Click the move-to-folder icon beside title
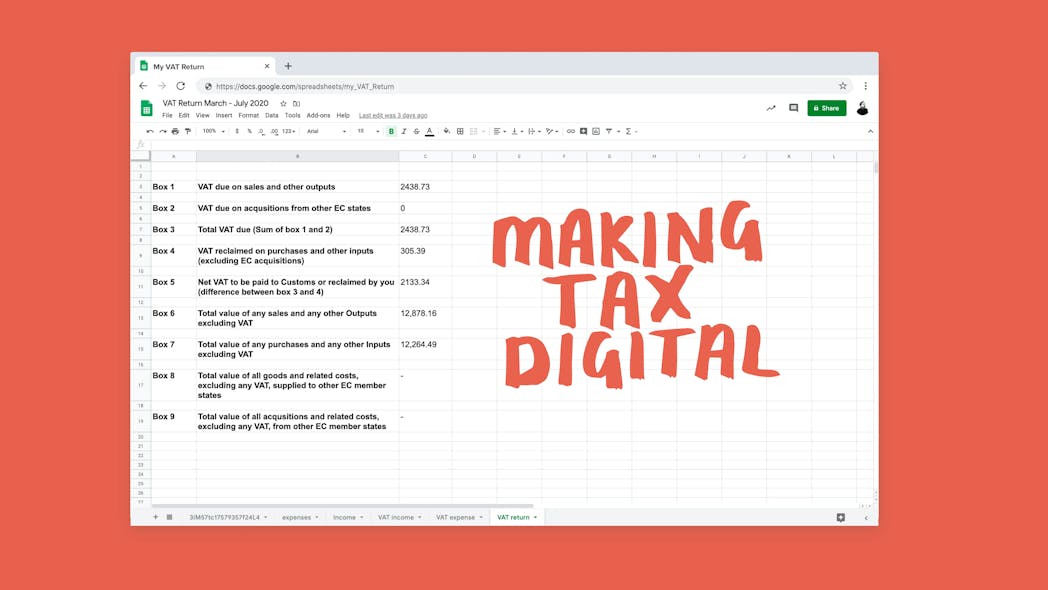Screen dimensions: 1048x590 click(297, 104)
